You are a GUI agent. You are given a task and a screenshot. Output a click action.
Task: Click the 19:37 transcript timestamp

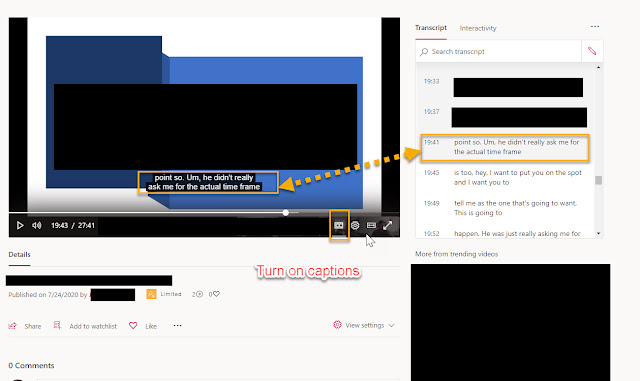(x=431, y=111)
